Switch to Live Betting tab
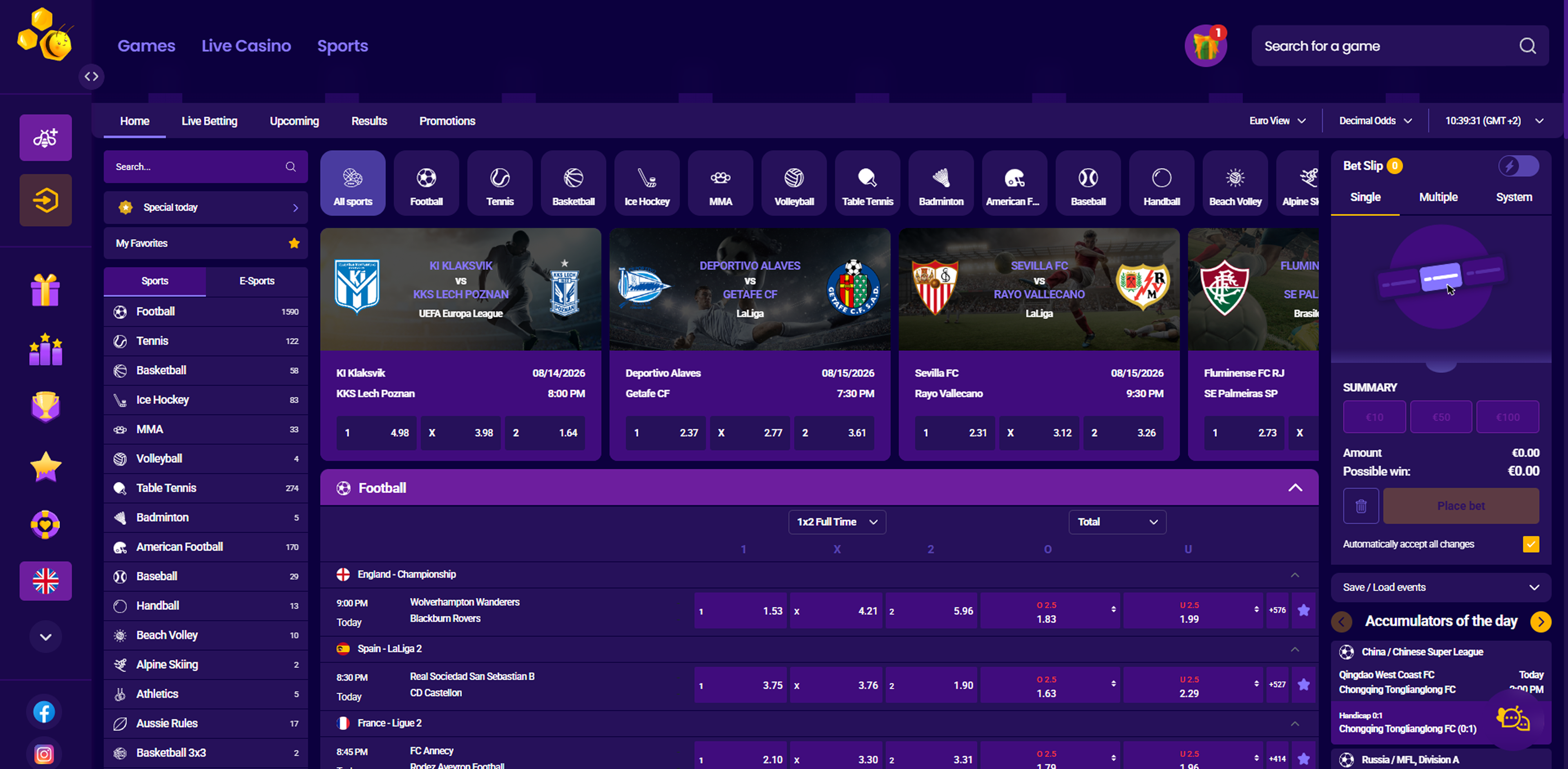 pyautogui.click(x=210, y=121)
